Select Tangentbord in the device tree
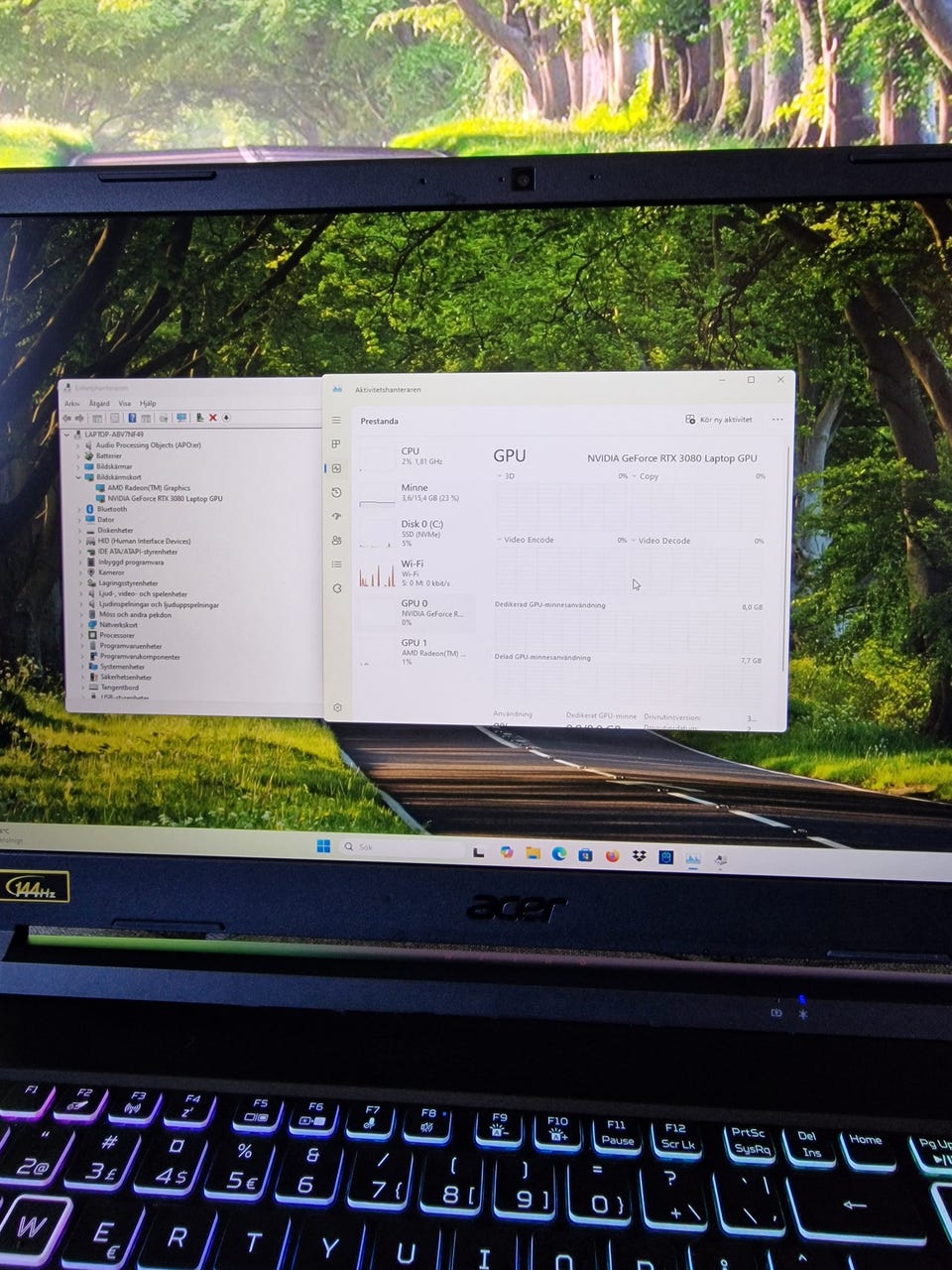 point(113,688)
